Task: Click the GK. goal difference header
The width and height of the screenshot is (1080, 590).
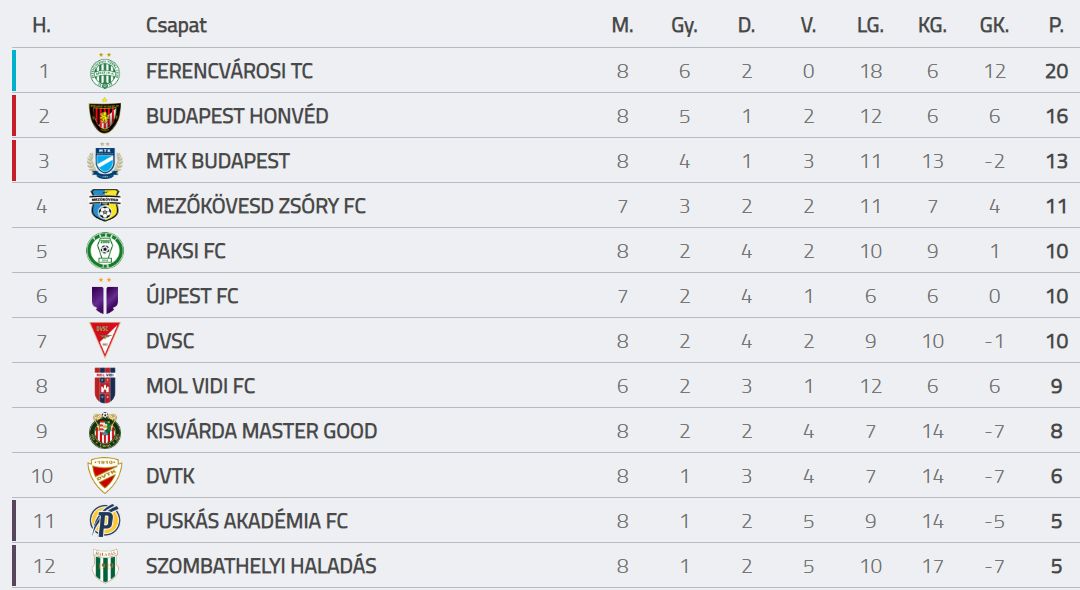Action: (994, 25)
